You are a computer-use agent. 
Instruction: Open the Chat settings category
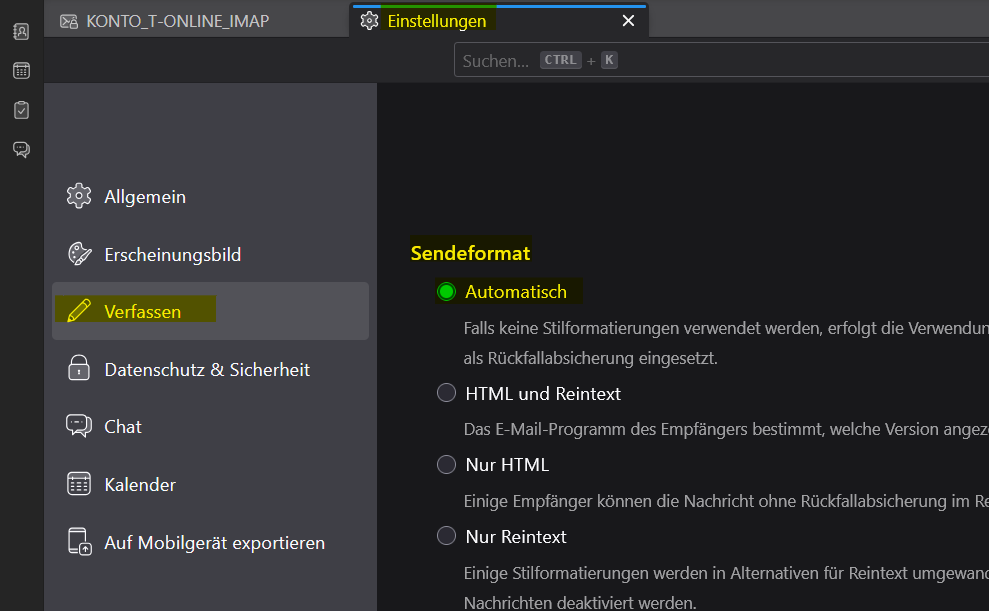pyautogui.click(x=123, y=427)
